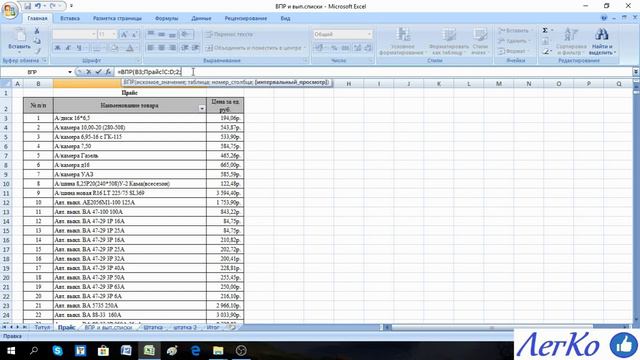The image size is (640, 360).
Task: Open Skype from the taskbar
Action: pos(58,350)
